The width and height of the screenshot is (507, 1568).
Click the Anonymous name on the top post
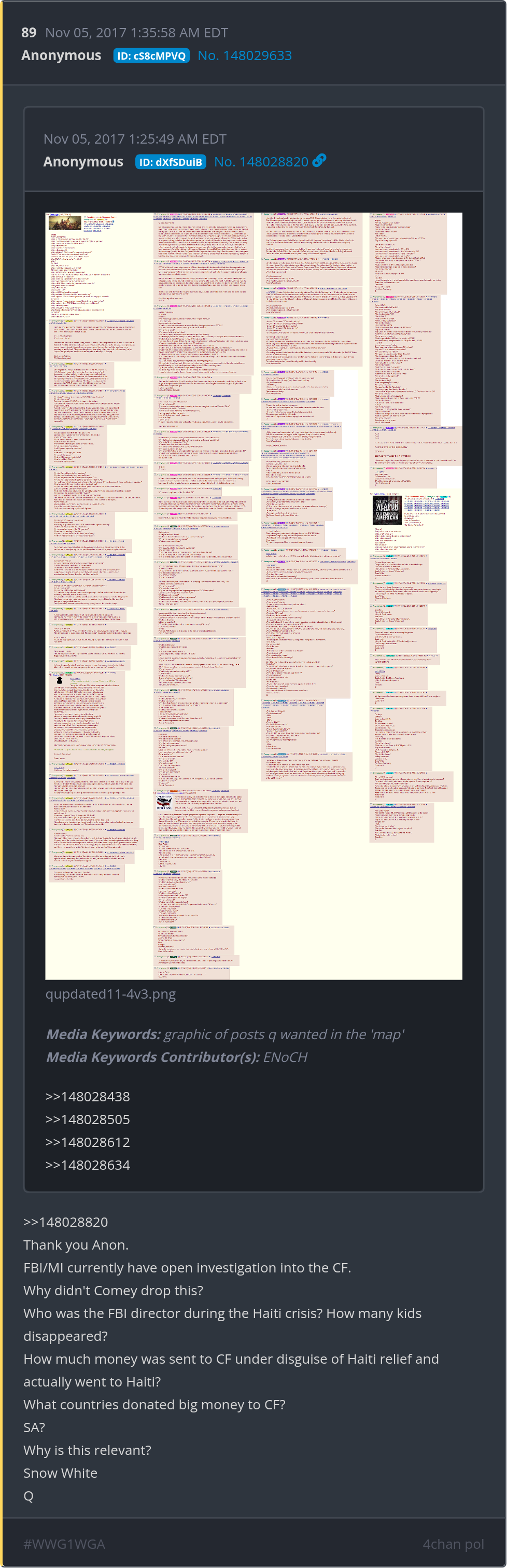tap(62, 55)
